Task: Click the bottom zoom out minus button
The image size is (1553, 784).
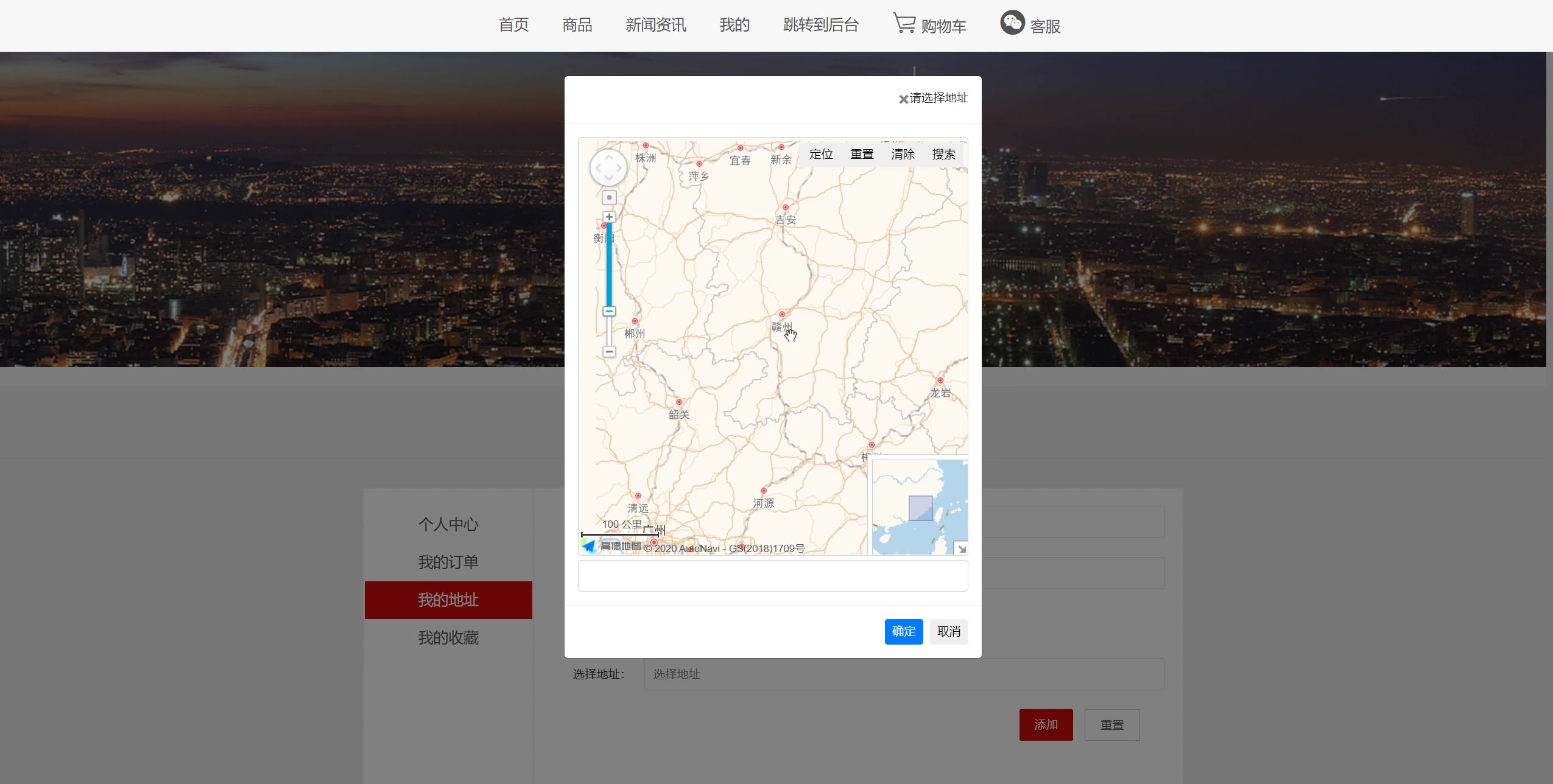Action: pyautogui.click(x=609, y=351)
